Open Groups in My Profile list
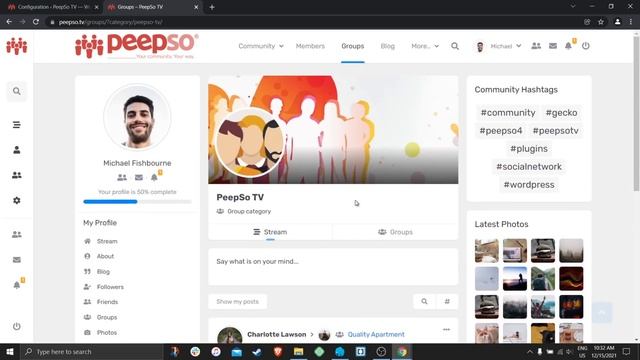 (x=107, y=317)
